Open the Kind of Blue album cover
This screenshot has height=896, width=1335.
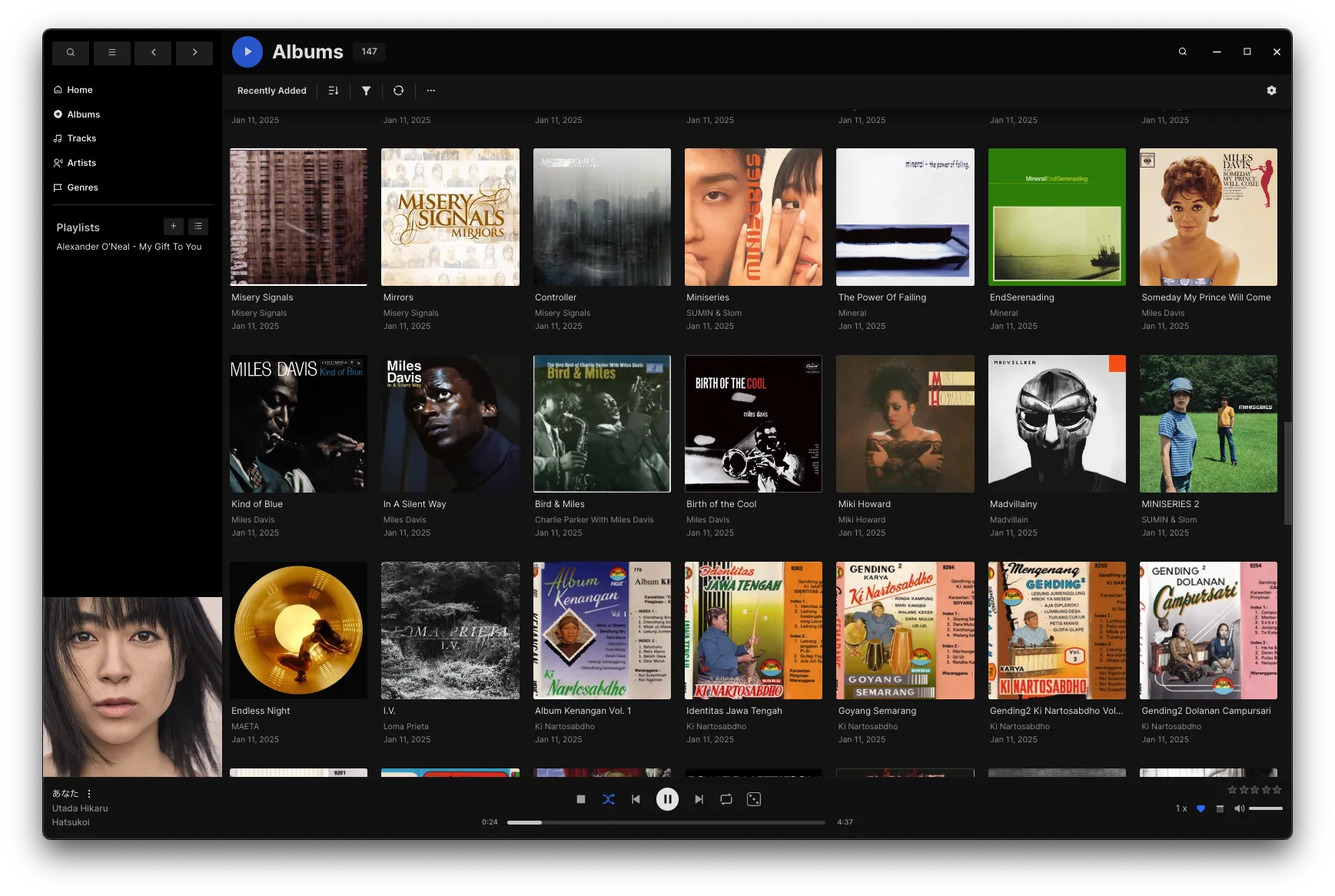coord(298,423)
